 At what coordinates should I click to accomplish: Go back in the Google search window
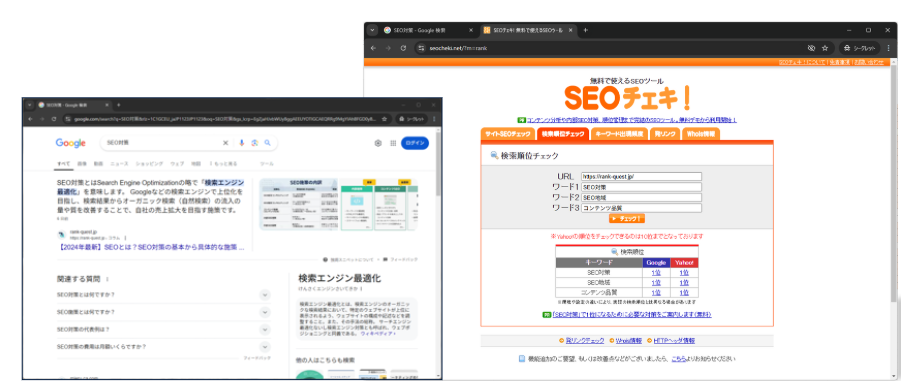coord(30,119)
